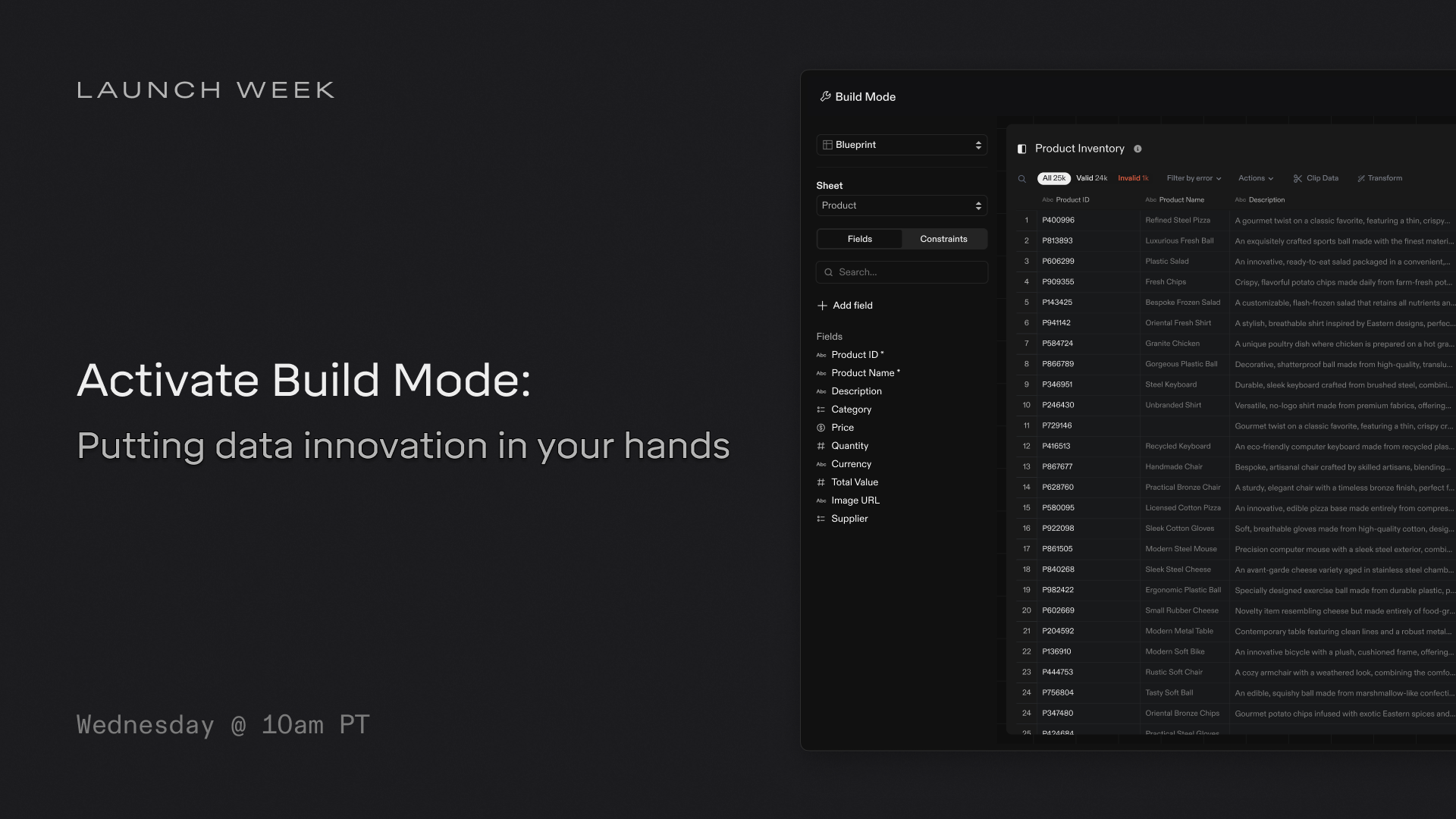Click the dollar icon next to Price field

tap(821, 427)
